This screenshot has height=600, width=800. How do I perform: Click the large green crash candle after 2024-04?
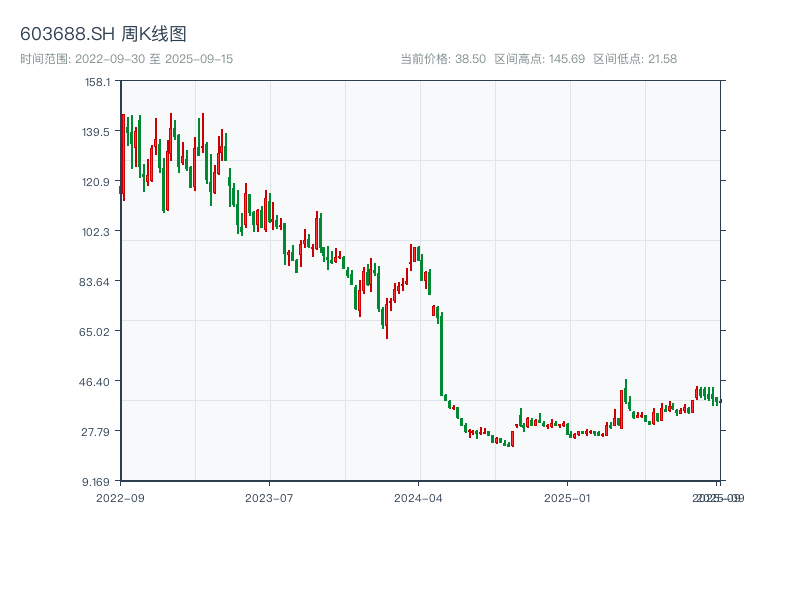pos(441,355)
